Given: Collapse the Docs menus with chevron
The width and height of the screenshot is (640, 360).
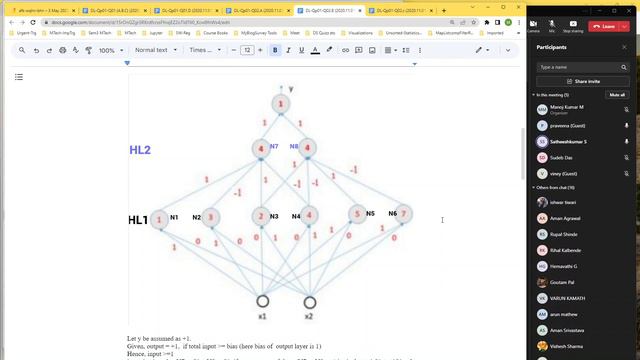Looking at the screenshot, I should pos(508,50).
